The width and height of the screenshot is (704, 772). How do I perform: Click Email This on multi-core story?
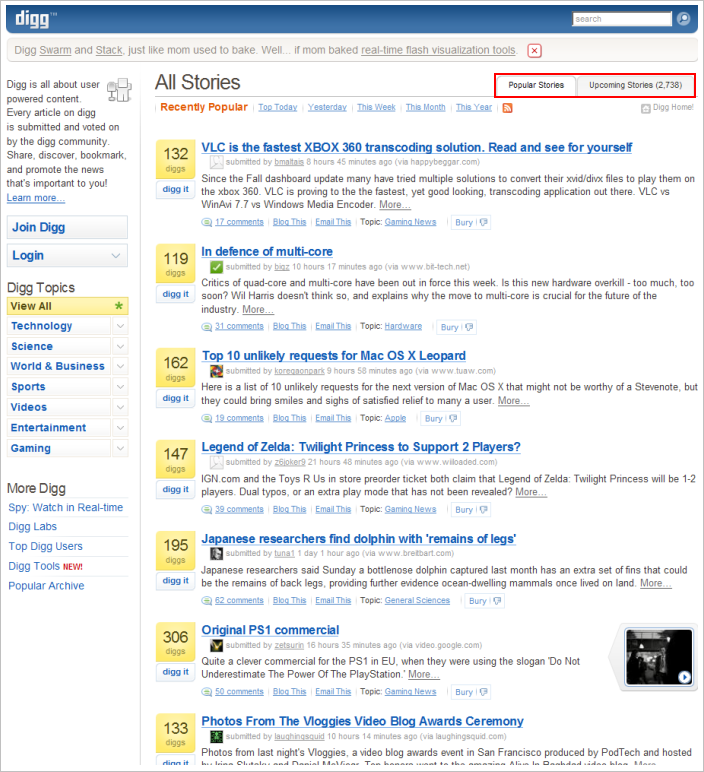click(x=333, y=326)
